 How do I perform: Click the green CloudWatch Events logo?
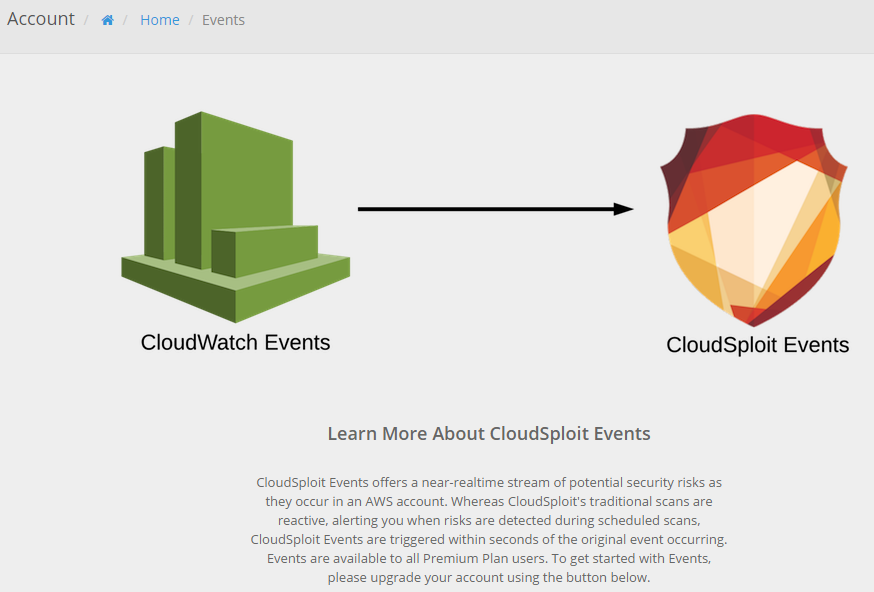[x=235, y=217]
